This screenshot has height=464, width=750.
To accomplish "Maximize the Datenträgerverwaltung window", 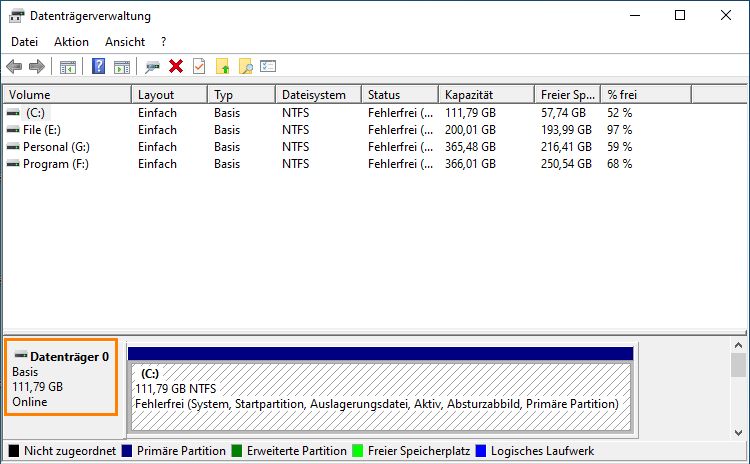I will 680,15.
